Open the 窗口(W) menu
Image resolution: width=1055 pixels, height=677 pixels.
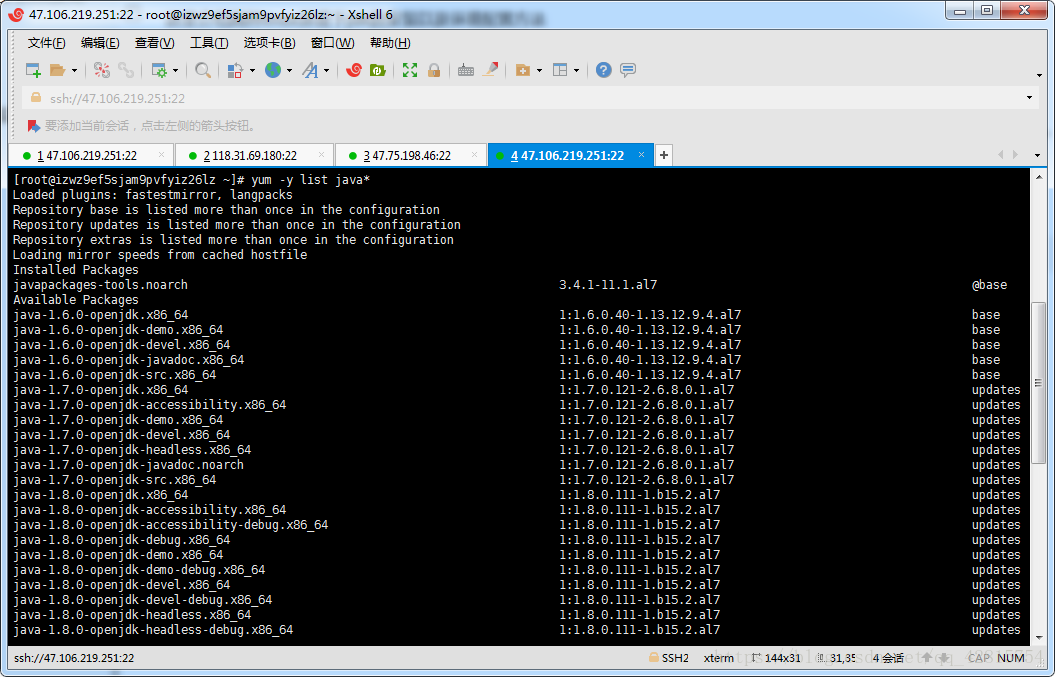click(332, 43)
